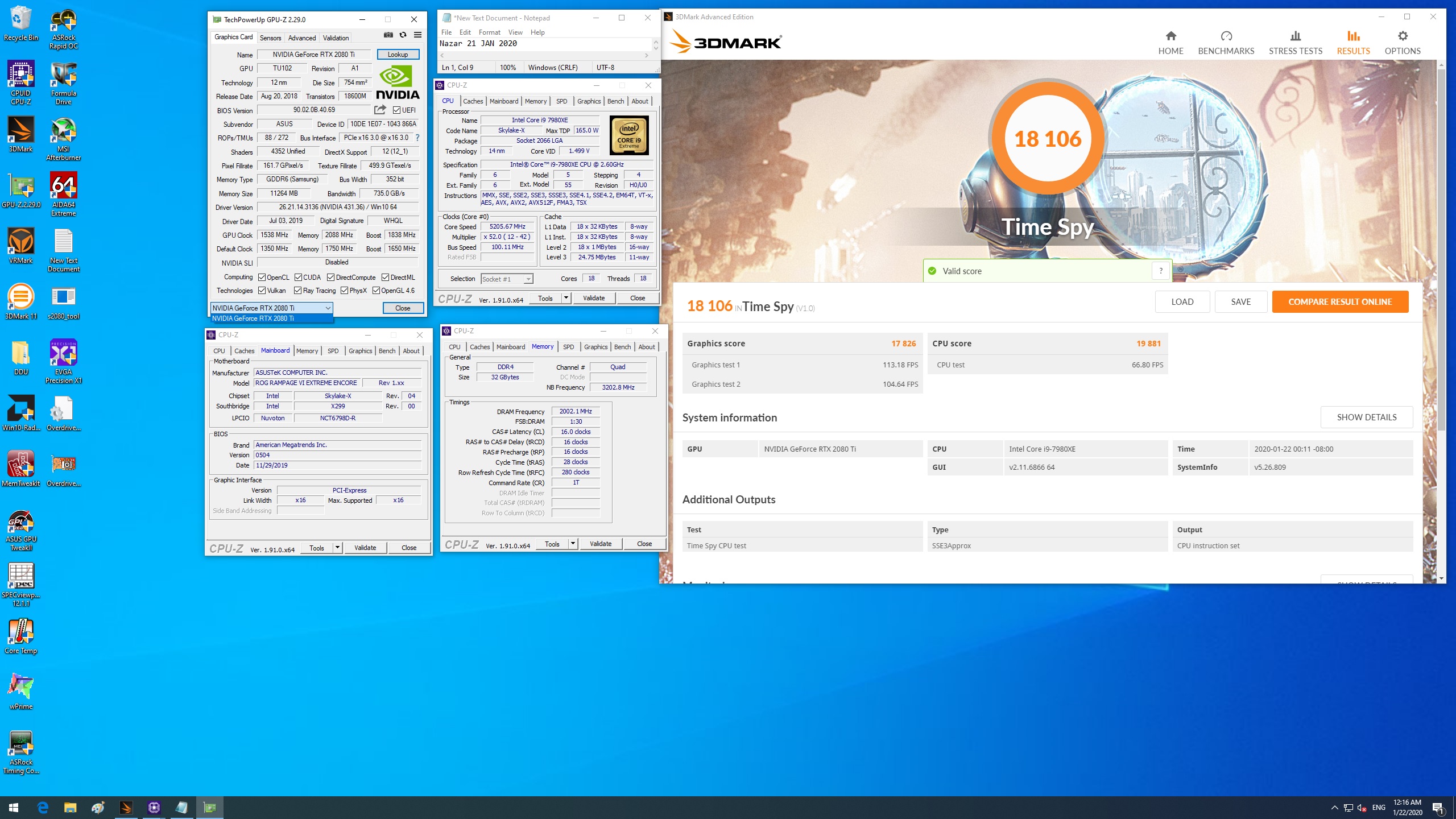Open the DDU folder on desktop

click(x=21, y=357)
